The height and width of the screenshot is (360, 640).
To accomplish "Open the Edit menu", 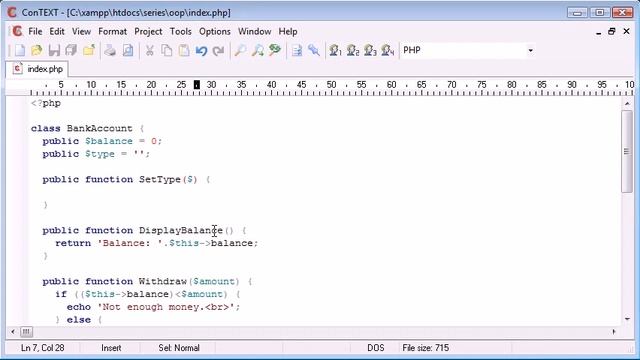I will pyautogui.click(x=57, y=31).
